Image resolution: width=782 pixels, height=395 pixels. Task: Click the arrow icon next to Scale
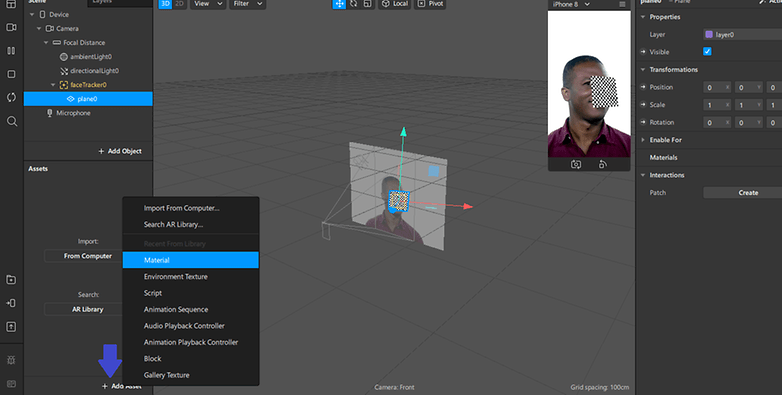pos(643,105)
